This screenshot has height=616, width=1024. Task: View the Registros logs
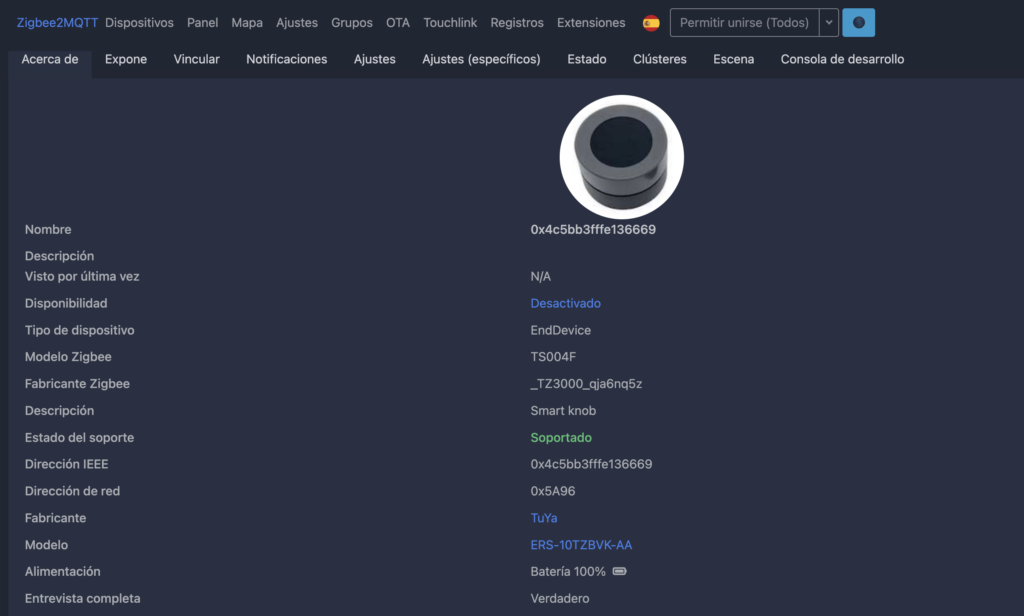[x=516, y=21]
